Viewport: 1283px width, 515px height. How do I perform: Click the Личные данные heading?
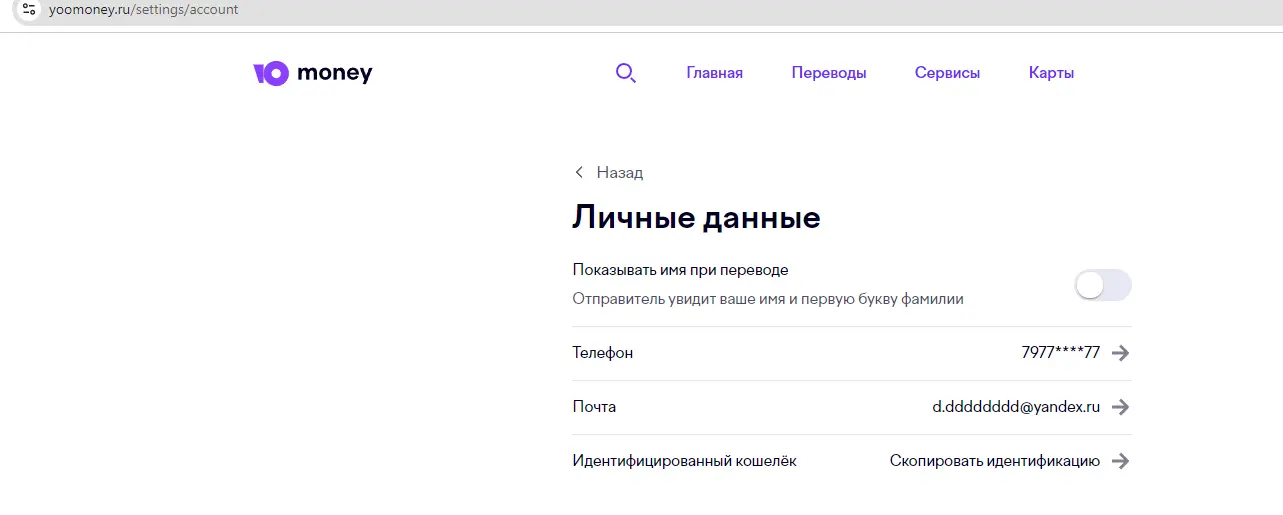point(697,218)
